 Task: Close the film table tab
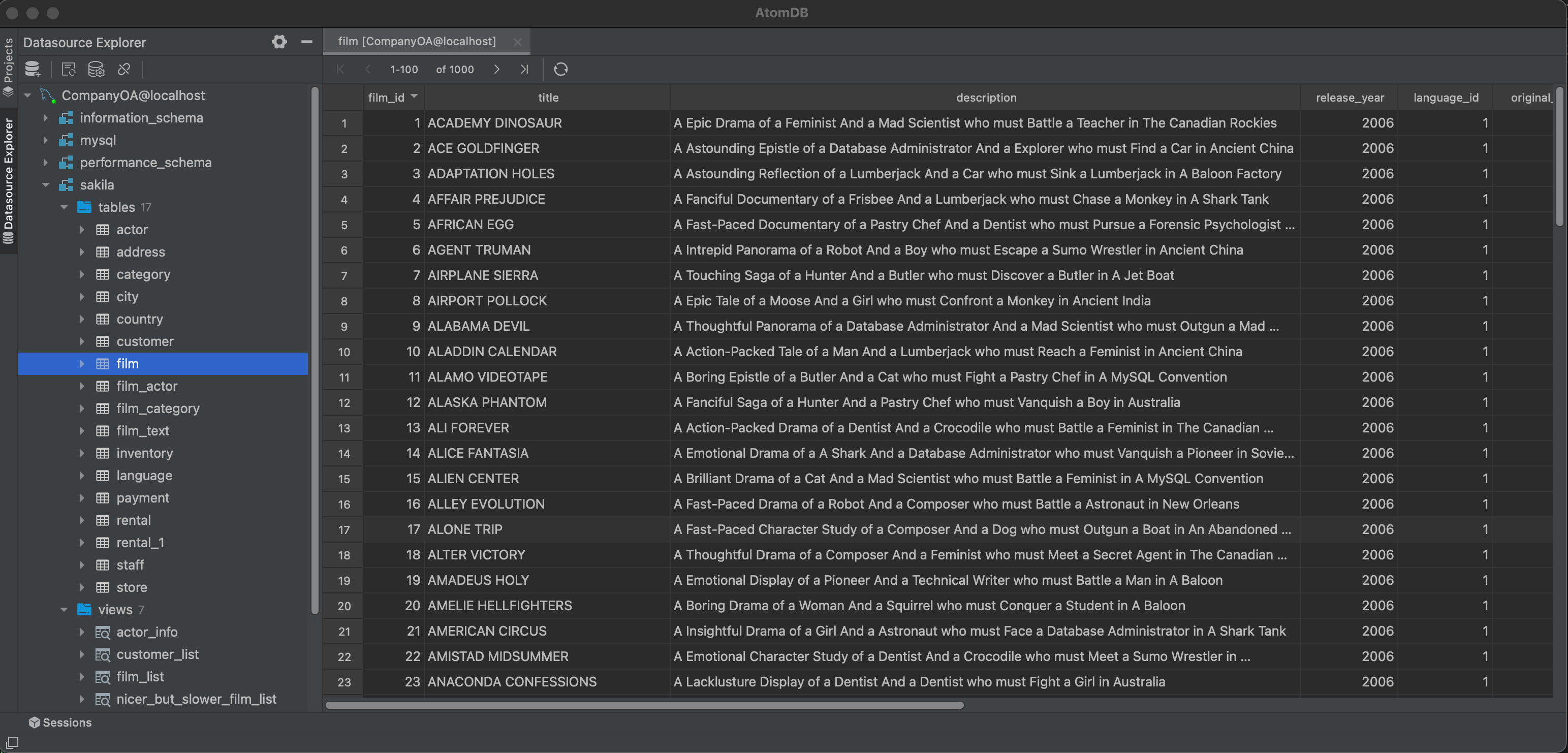pos(517,42)
